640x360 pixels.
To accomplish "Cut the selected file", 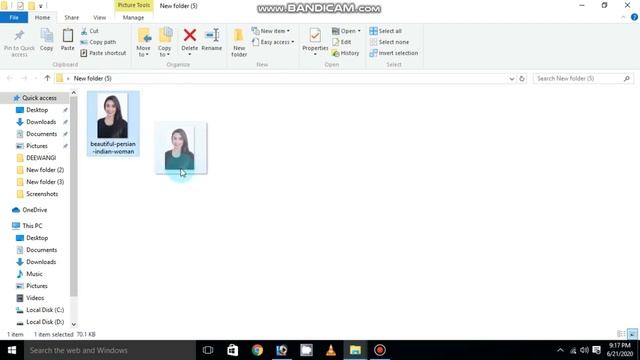I will [x=90, y=31].
